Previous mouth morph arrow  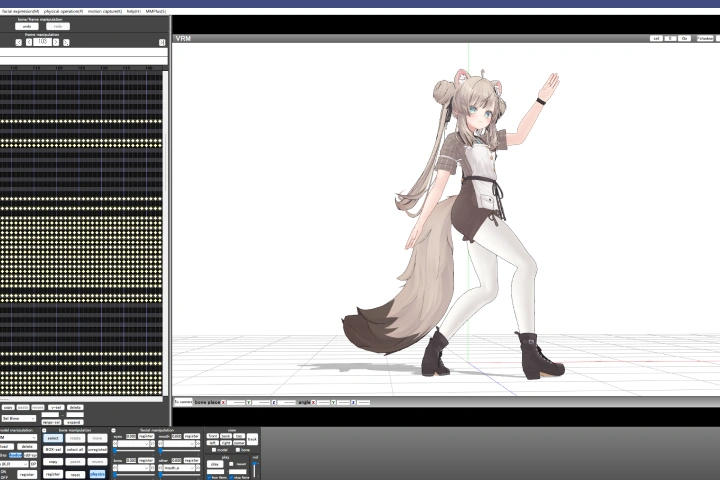(160, 444)
